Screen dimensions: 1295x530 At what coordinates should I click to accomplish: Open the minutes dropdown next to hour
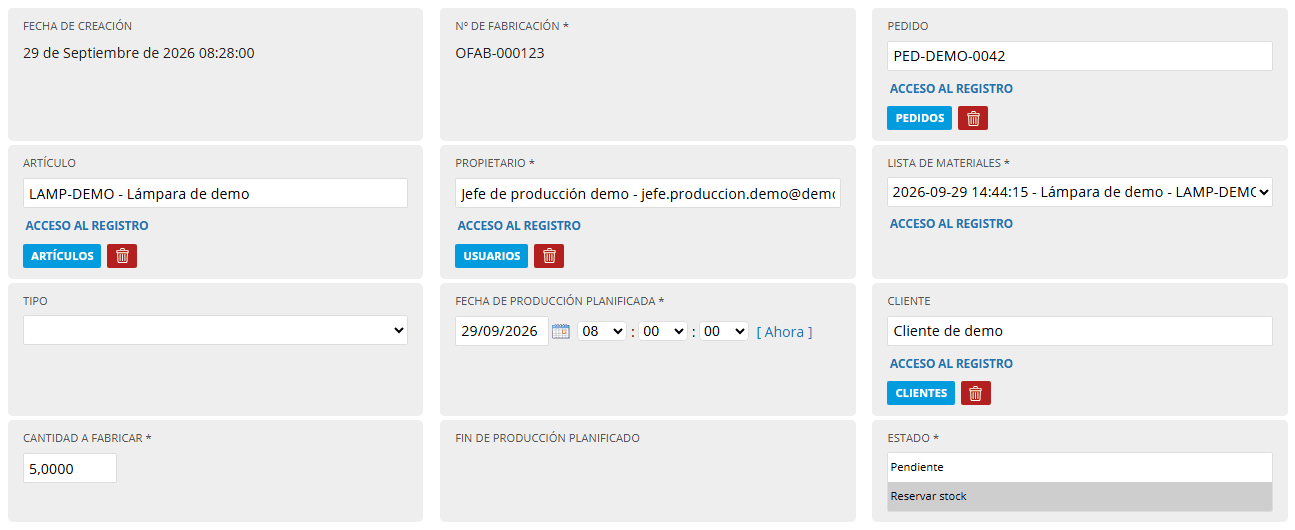pos(663,331)
